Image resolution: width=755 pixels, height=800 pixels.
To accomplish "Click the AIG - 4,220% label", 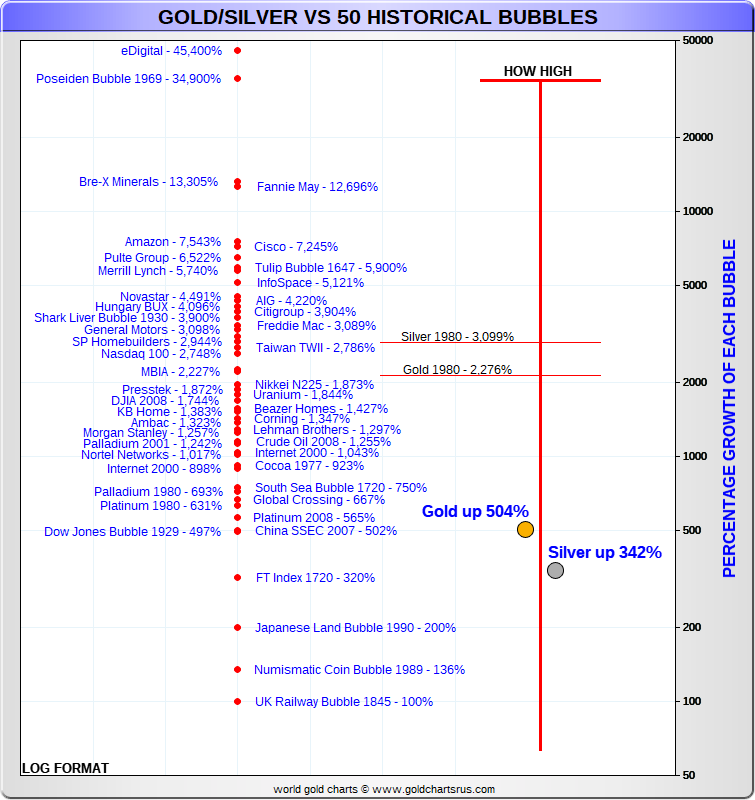I will pyautogui.click(x=291, y=301).
